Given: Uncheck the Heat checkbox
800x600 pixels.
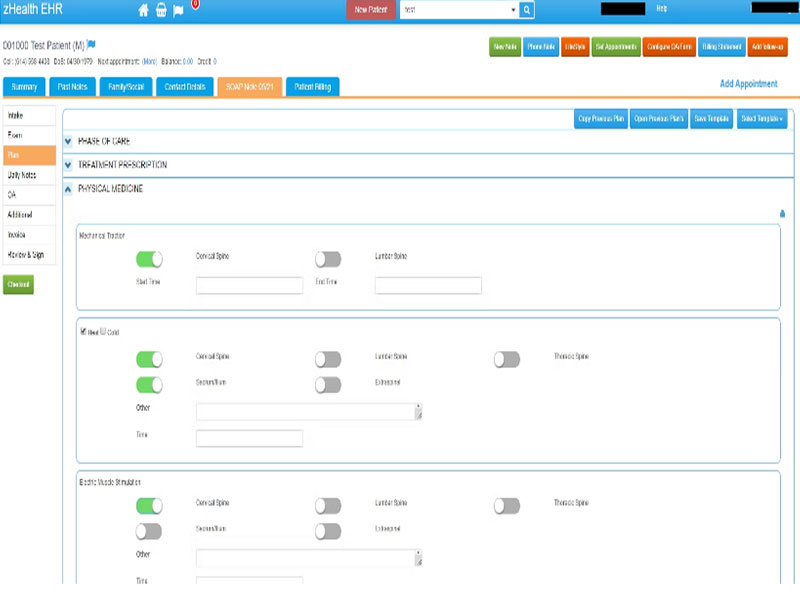Looking at the screenshot, I should point(84,331).
